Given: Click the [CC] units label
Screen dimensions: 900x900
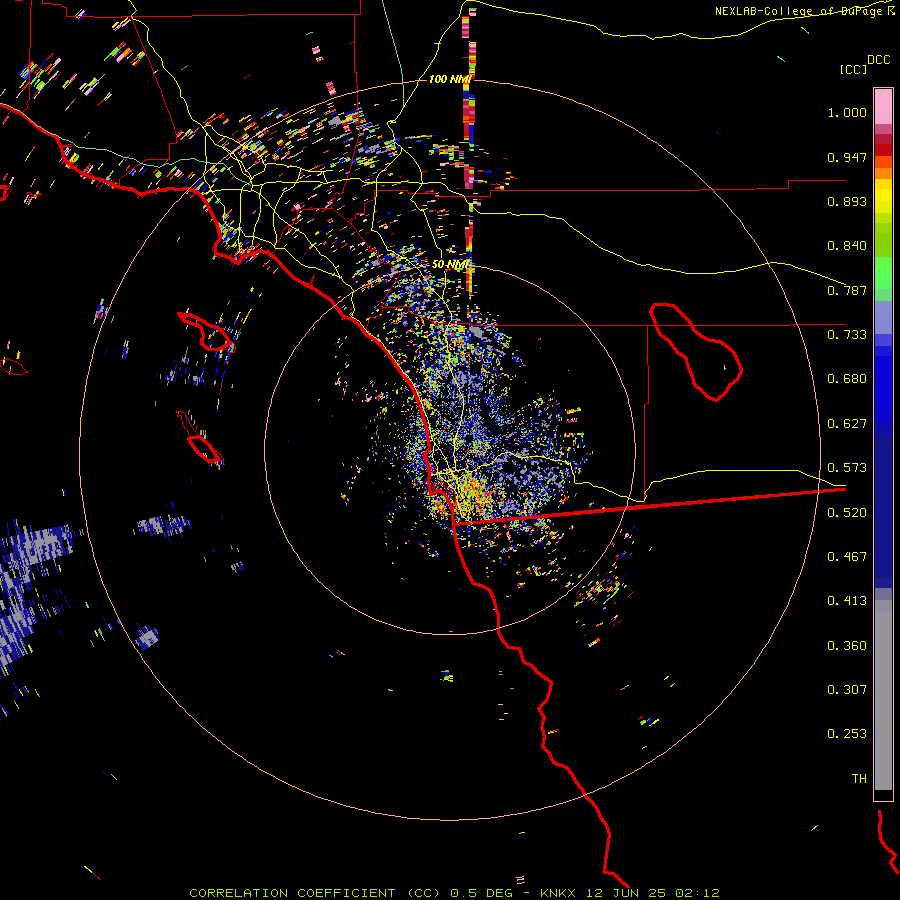Looking at the screenshot, I should (x=853, y=70).
